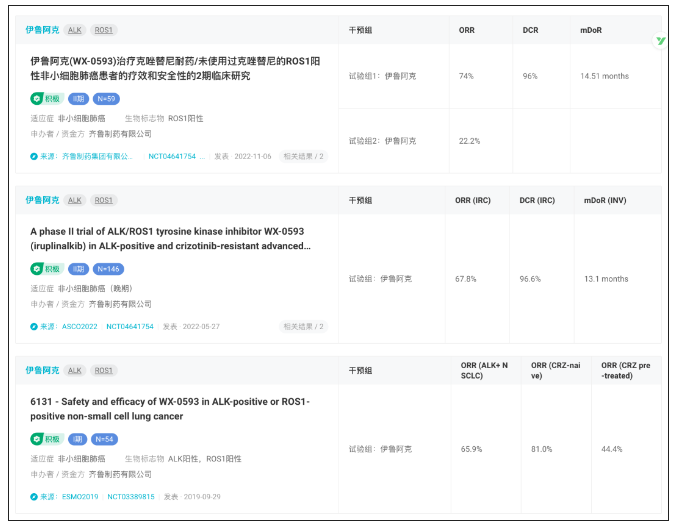The width and height of the screenshot is (674, 525).
Task: Open NCT03389815 trial link
Action: [130, 496]
